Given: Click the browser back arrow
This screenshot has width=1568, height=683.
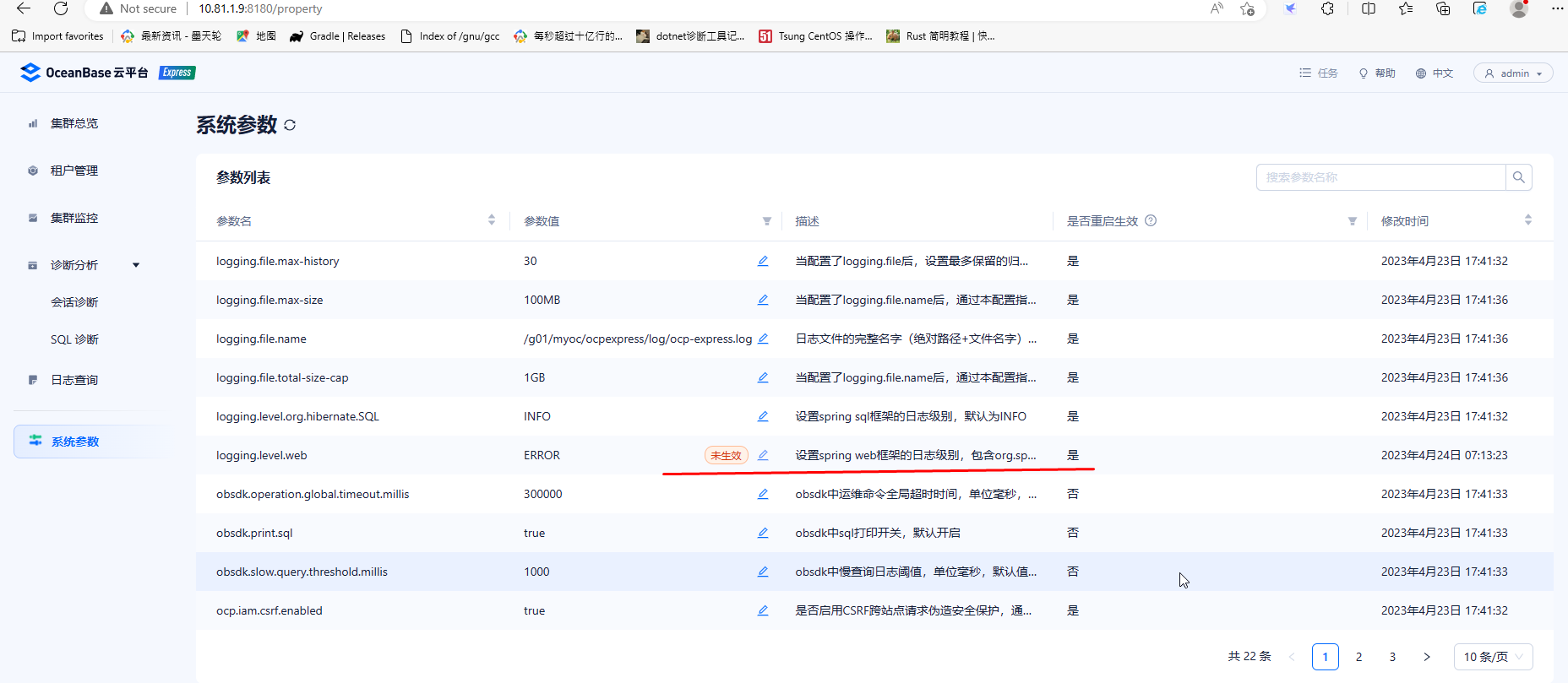Looking at the screenshot, I should tap(24, 8).
